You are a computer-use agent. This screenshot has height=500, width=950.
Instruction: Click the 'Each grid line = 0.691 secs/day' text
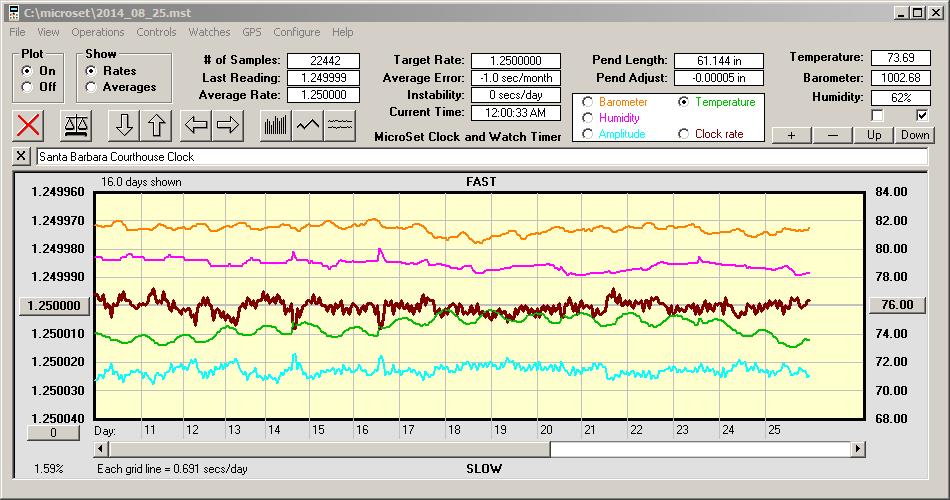172,468
